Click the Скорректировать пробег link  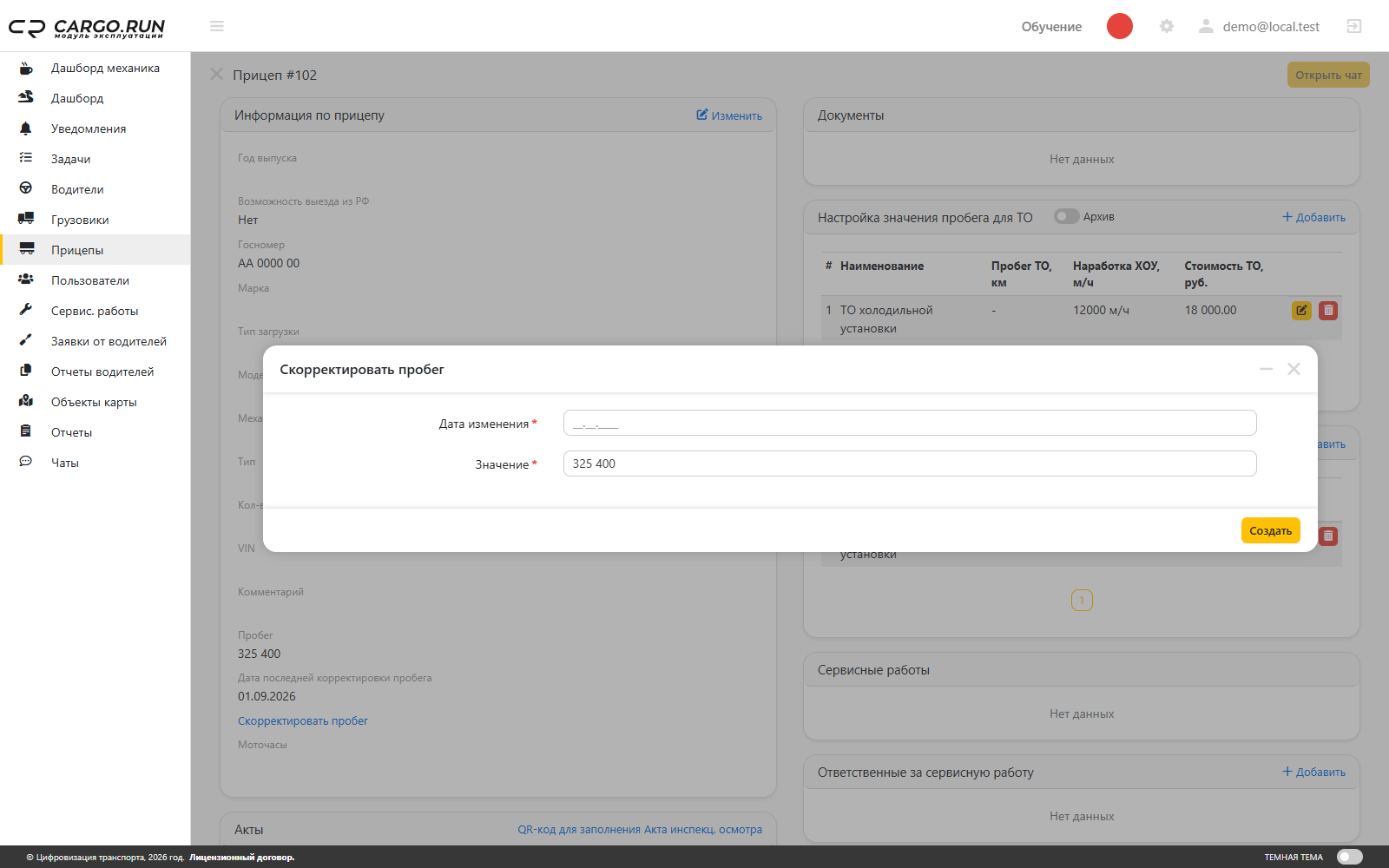pyautogui.click(x=303, y=720)
